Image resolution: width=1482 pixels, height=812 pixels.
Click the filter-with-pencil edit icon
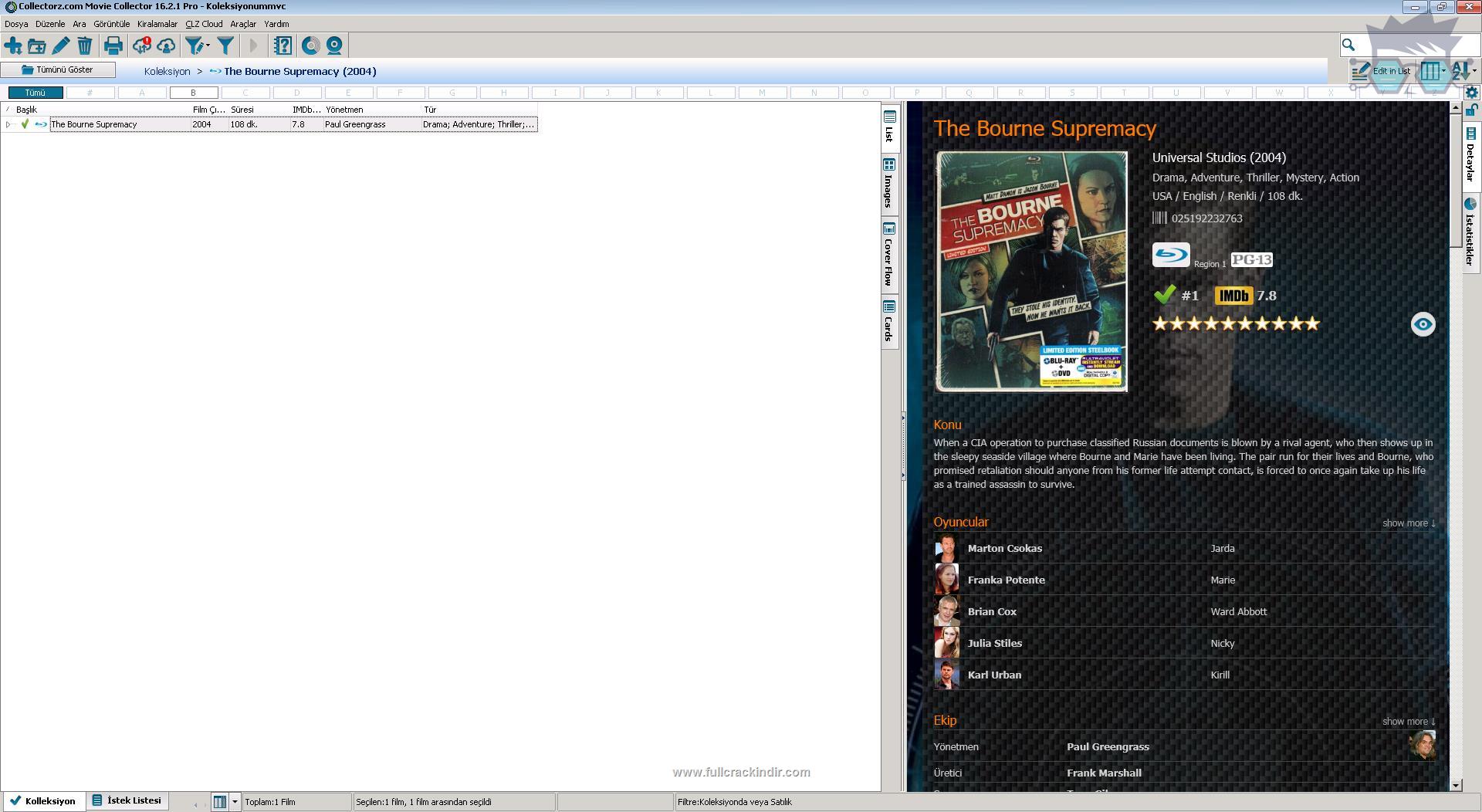click(195, 46)
